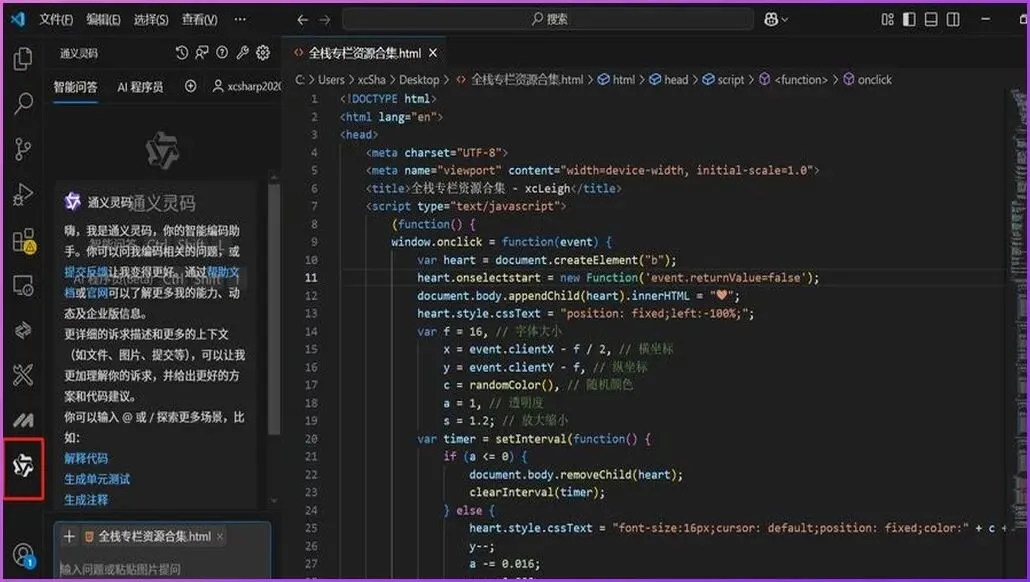Click onclick in breadcrumb
The width and height of the screenshot is (1030, 582).
[x=867, y=79]
